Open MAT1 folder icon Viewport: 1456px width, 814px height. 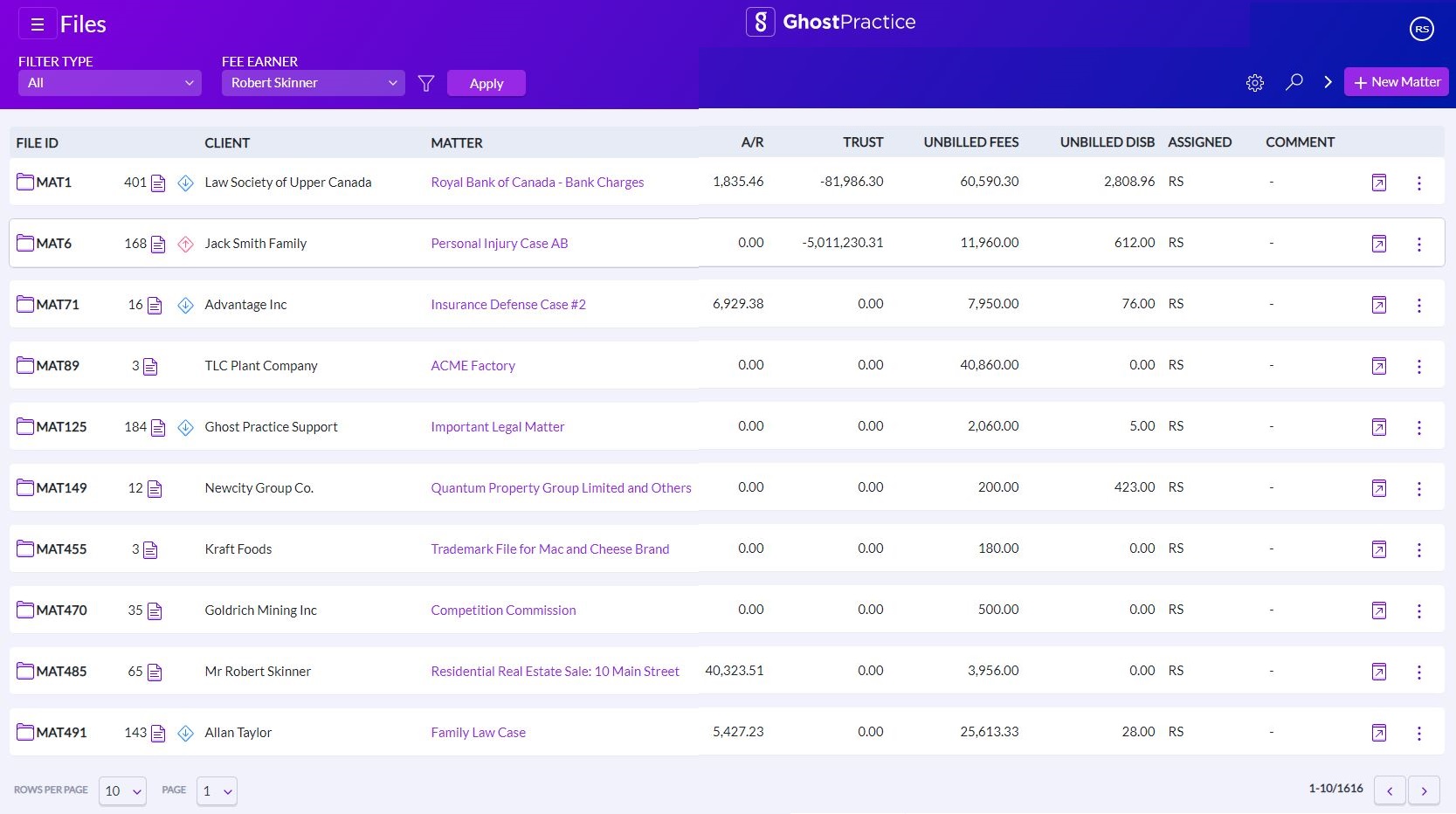coord(25,182)
